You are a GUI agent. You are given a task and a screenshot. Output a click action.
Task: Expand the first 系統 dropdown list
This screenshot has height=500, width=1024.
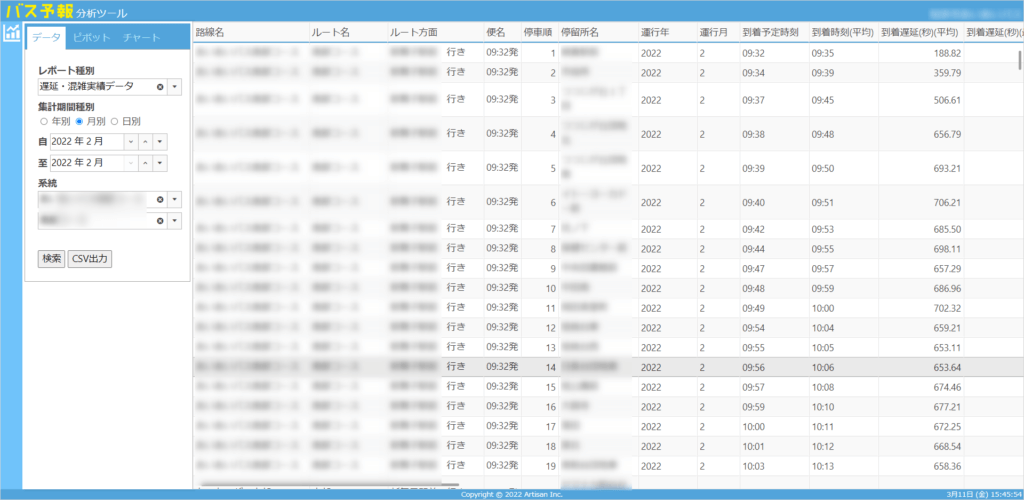coord(174,198)
